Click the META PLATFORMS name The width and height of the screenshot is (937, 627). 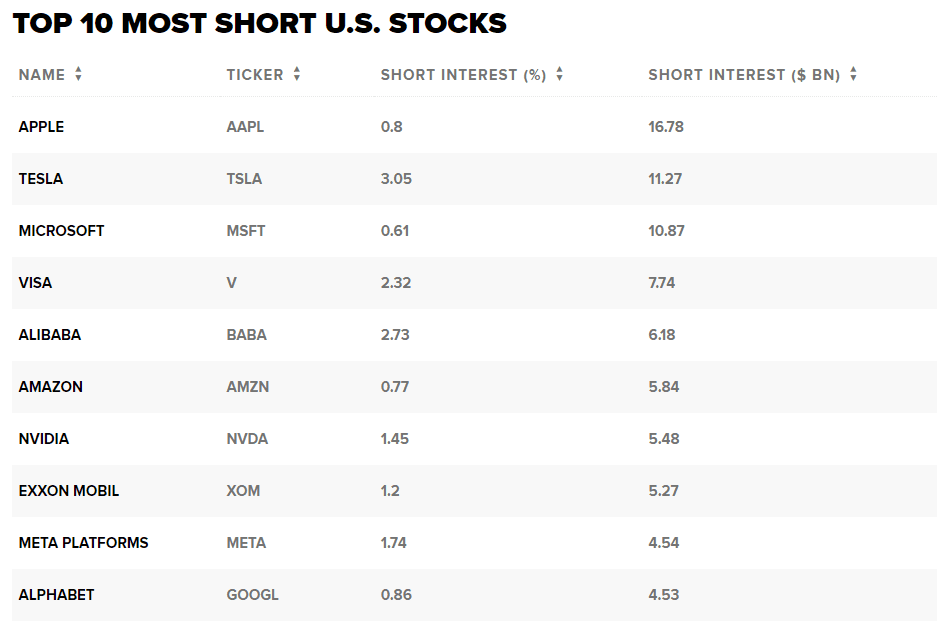coord(83,543)
